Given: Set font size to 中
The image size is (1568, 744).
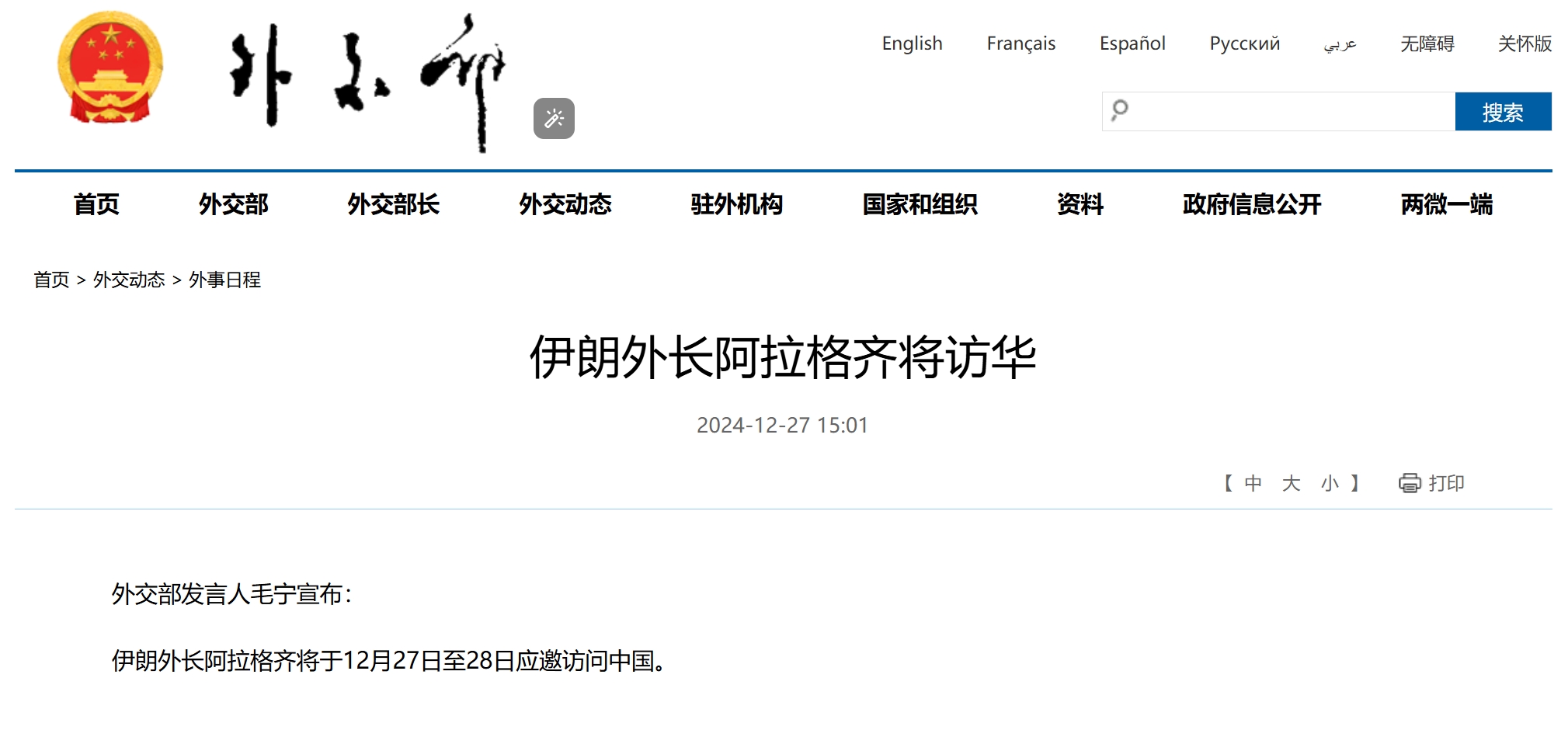Looking at the screenshot, I should coord(1253,483).
